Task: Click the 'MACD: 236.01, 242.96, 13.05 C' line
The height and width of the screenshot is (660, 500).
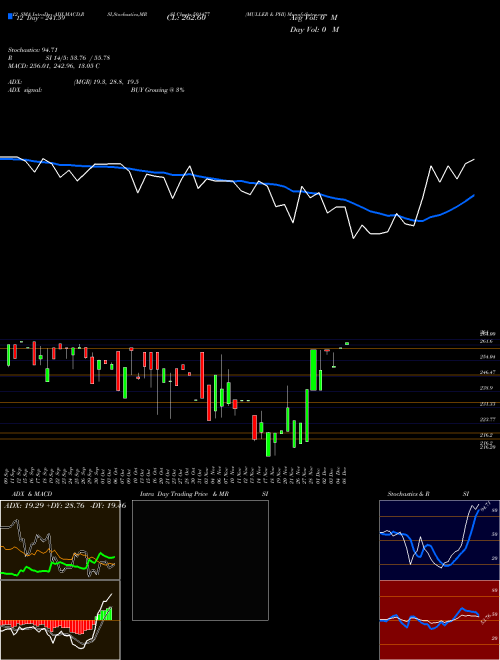Action: coord(54,66)
